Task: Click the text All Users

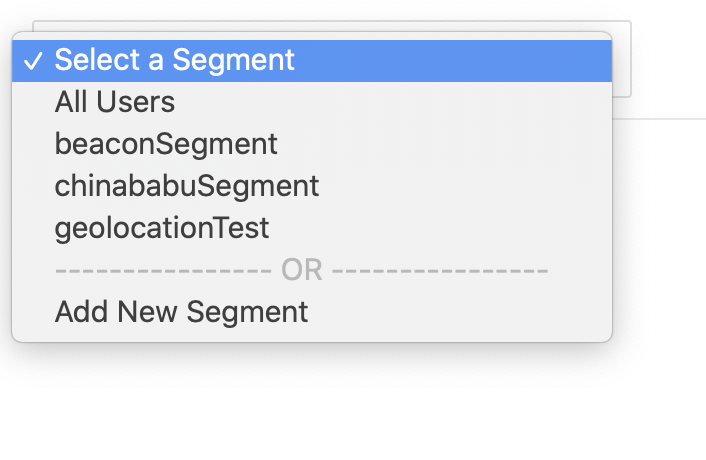Action: [115, 102]
